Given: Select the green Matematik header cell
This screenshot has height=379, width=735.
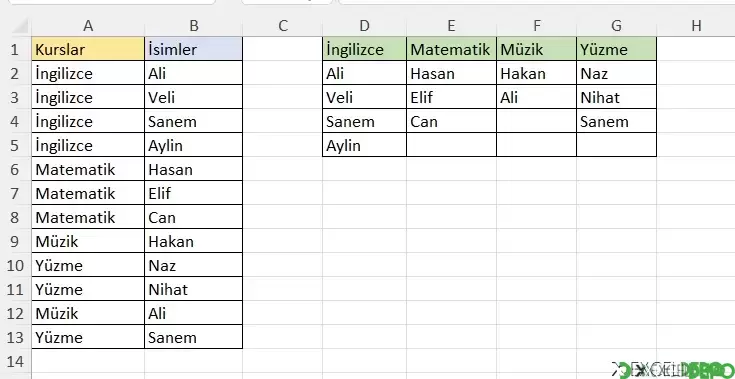Looking at the screenshot, I should pos(451,49).
